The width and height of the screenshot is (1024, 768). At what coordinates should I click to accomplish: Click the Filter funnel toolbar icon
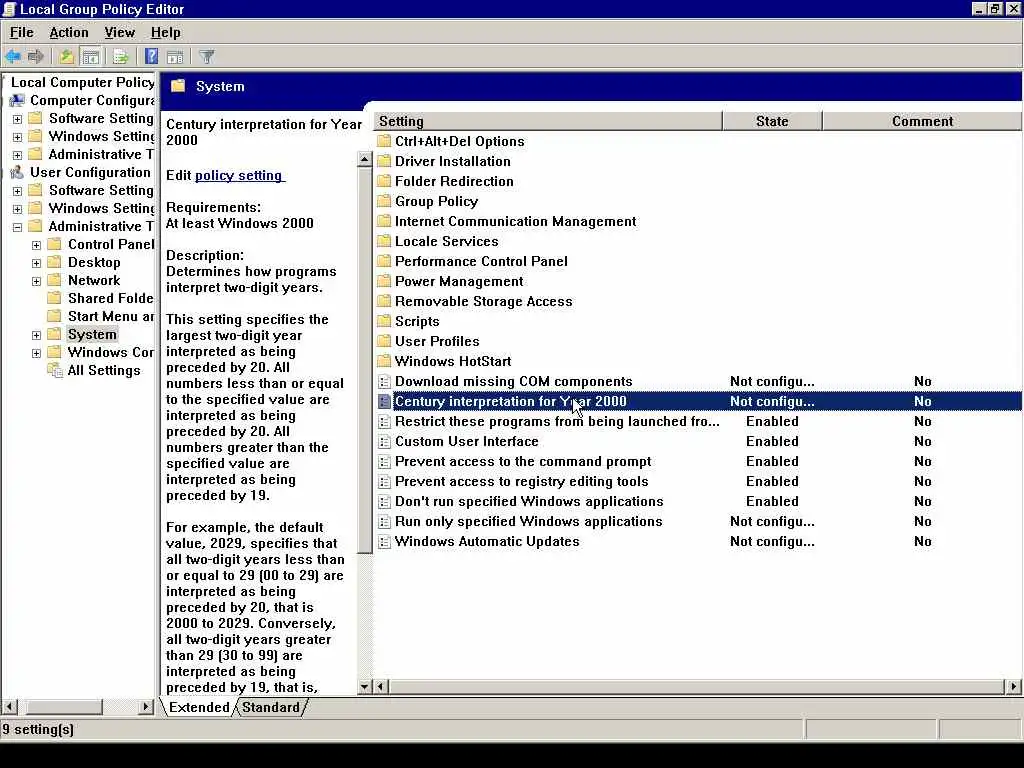(x=207, y=57)
